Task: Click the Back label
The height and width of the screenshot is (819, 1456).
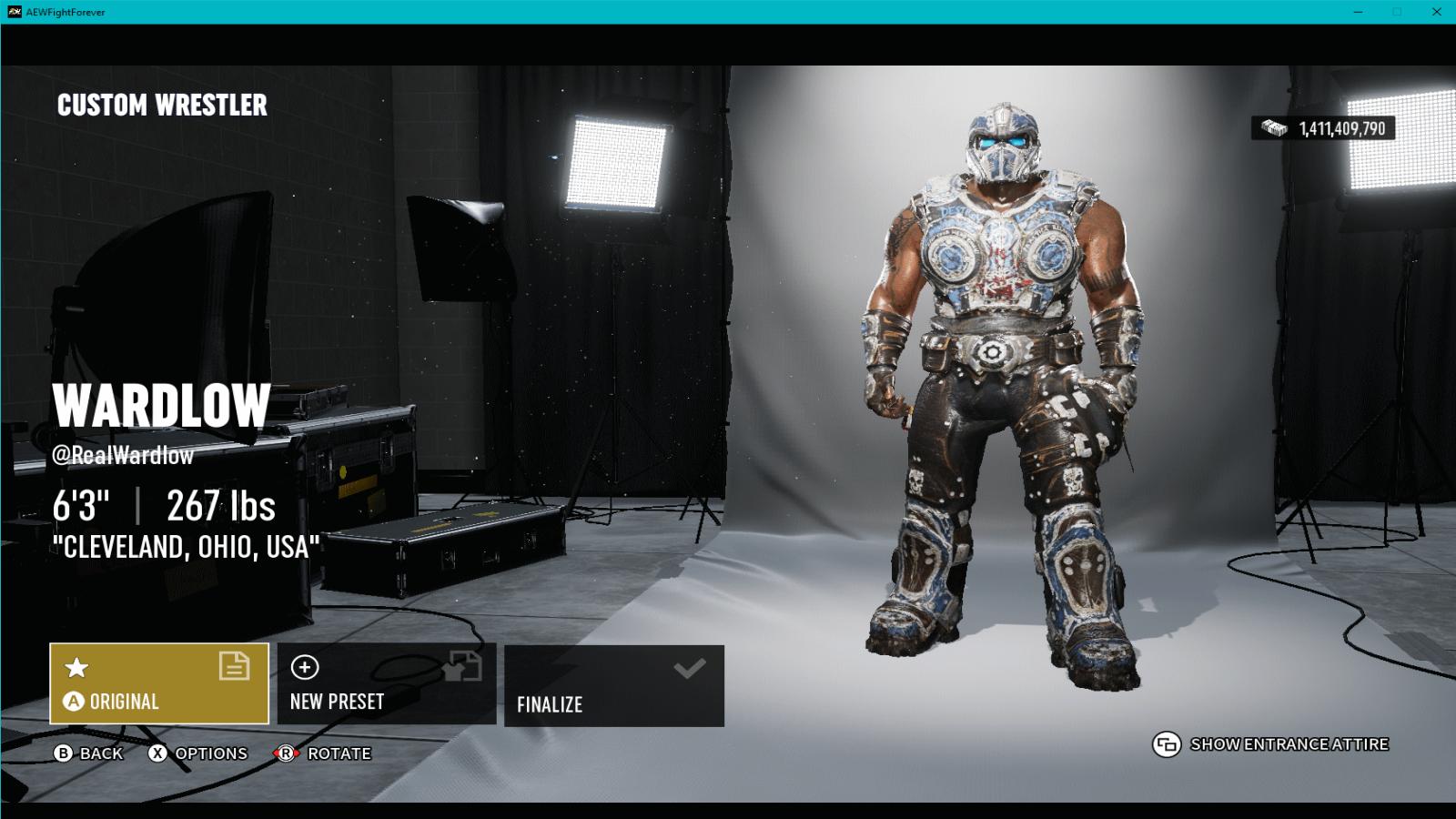Action: pos(101,753)
